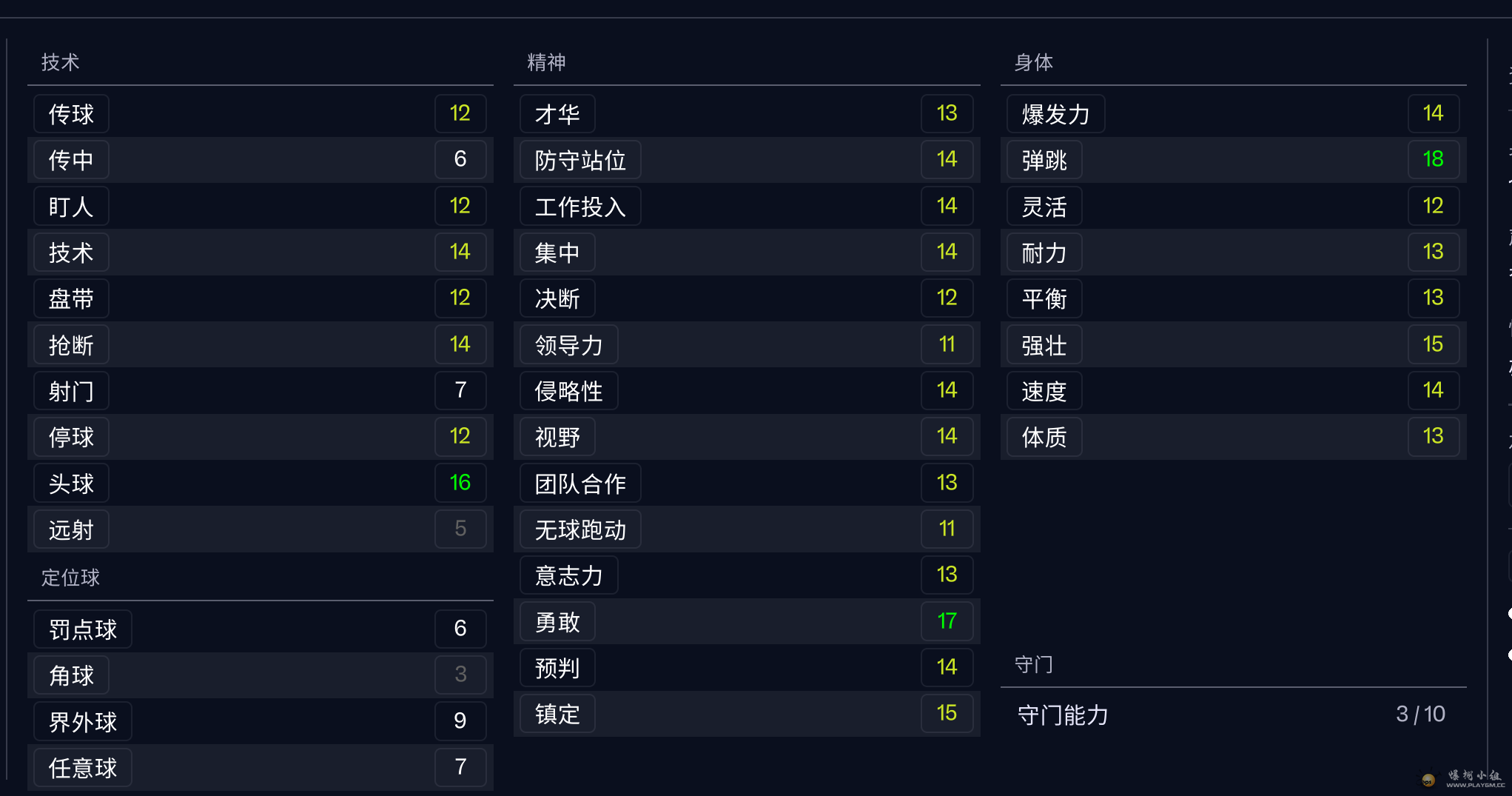Click the 勇敢 attribute label

click(x=557, y=622)
